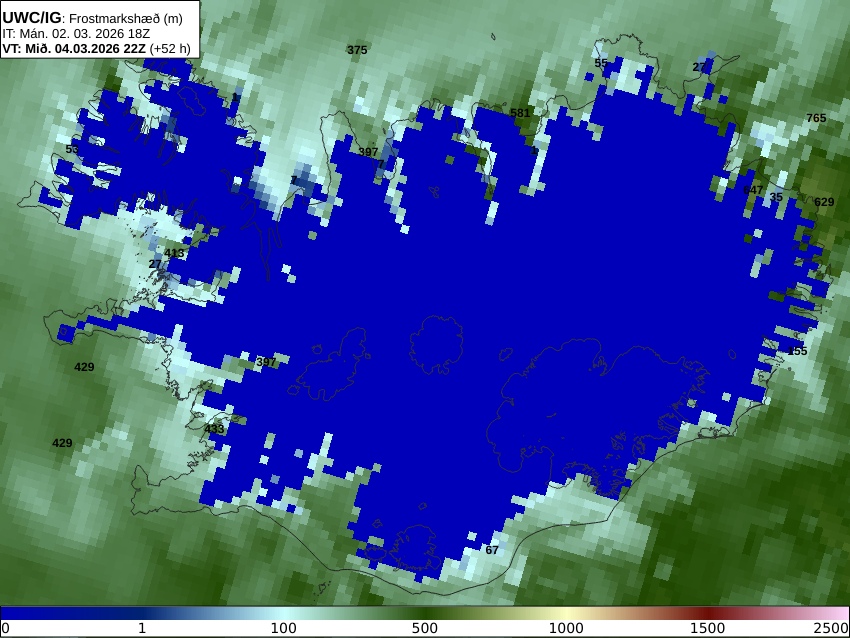The height and width of the screenshot is (638, 850).
Task: Click color scale tick label 1
Action: [142, 628]
